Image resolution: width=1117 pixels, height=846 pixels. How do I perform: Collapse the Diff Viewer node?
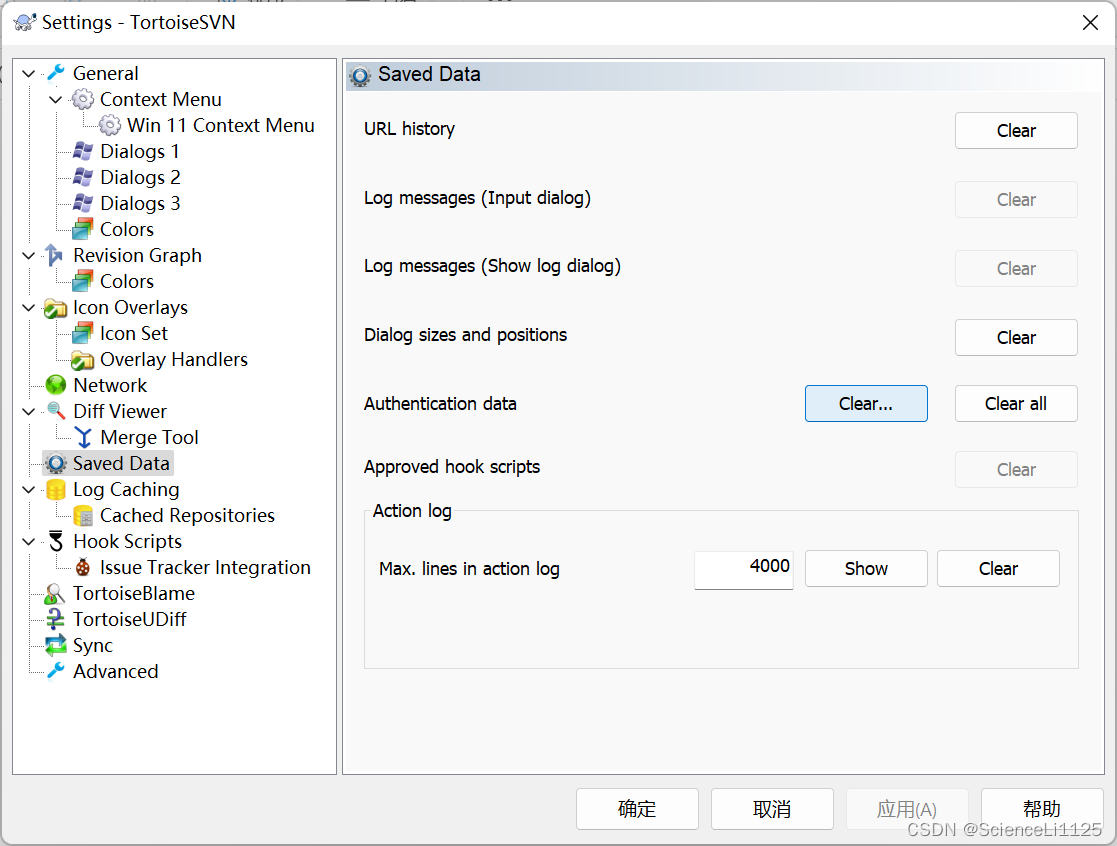28,411
